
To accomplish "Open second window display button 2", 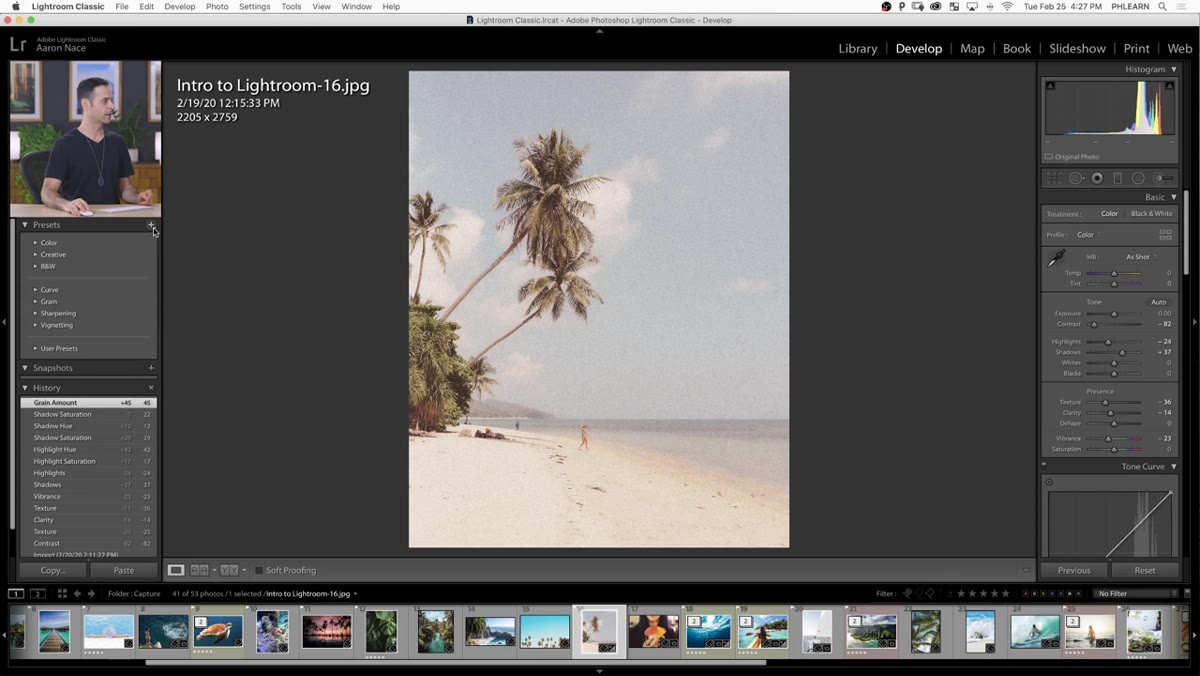I will coord(38,594).
